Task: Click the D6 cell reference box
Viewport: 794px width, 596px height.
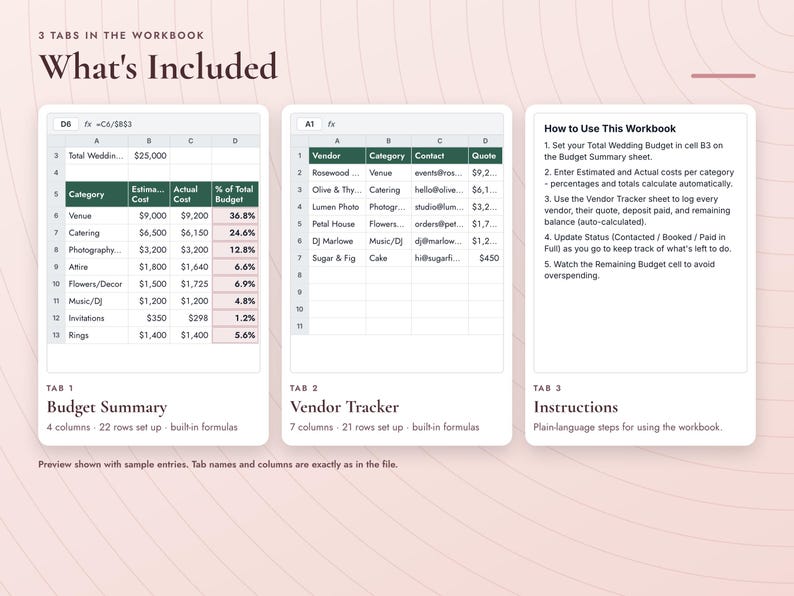Action: [66, 124]
